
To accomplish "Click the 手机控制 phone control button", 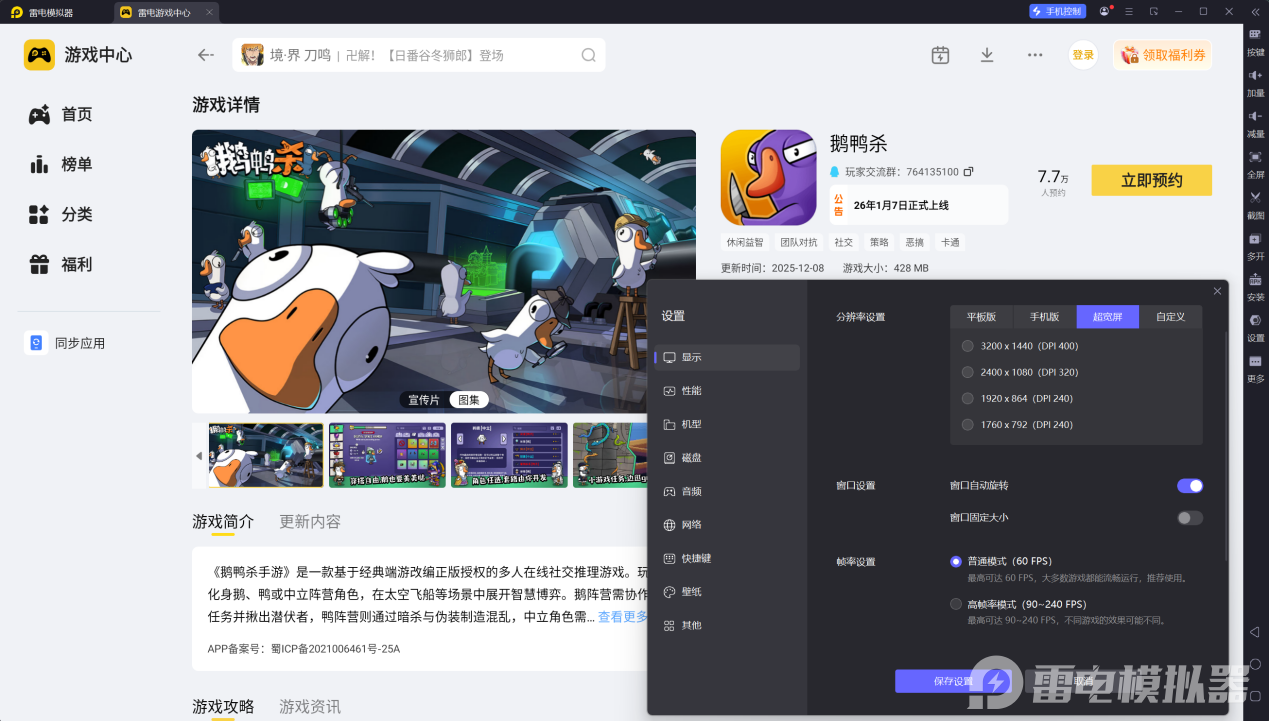I will [1057, 11].
